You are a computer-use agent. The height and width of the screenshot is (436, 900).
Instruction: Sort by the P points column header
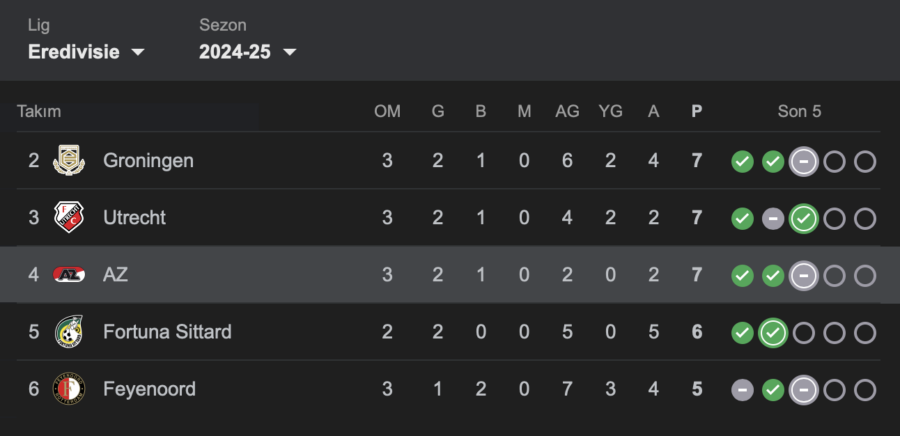coord(696,111)
